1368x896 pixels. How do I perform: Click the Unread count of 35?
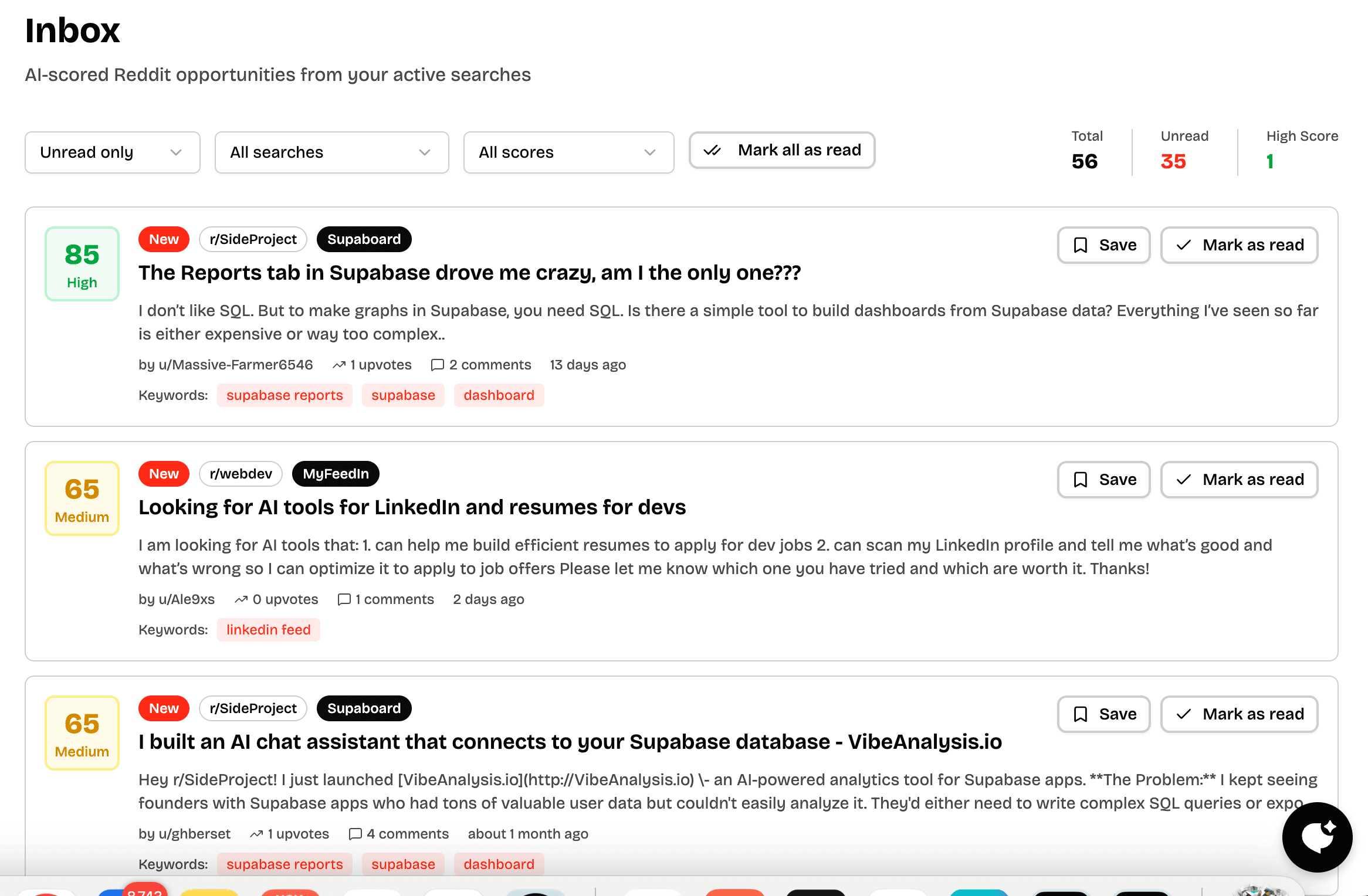(x=1173, y=161)
